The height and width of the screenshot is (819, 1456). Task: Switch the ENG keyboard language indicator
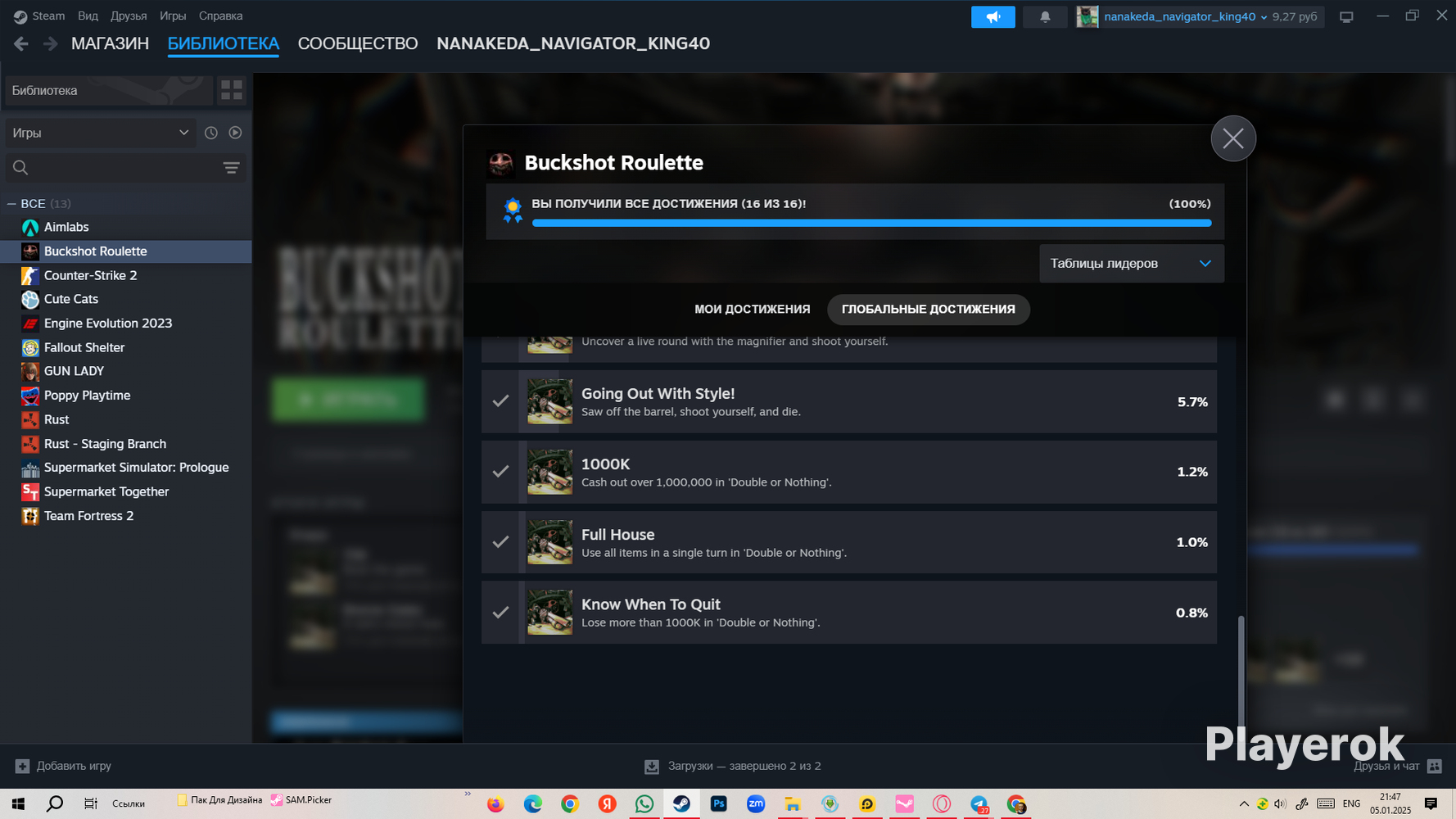(x=1352, y=803)
